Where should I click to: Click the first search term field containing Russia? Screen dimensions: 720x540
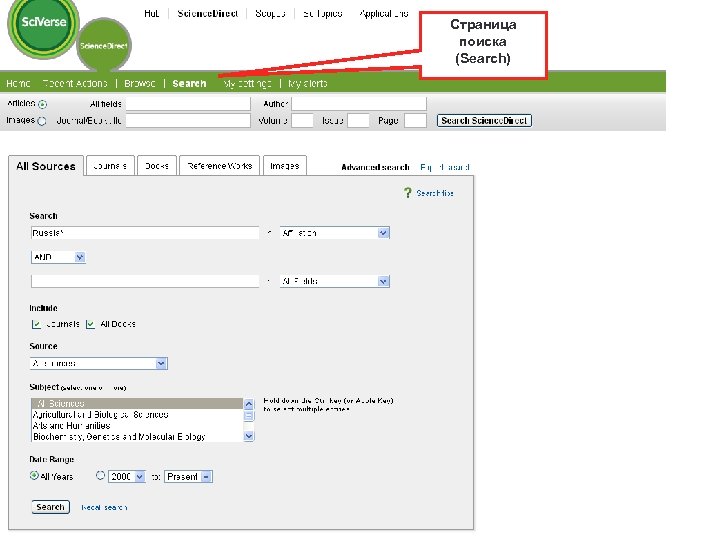click(145, 233)
